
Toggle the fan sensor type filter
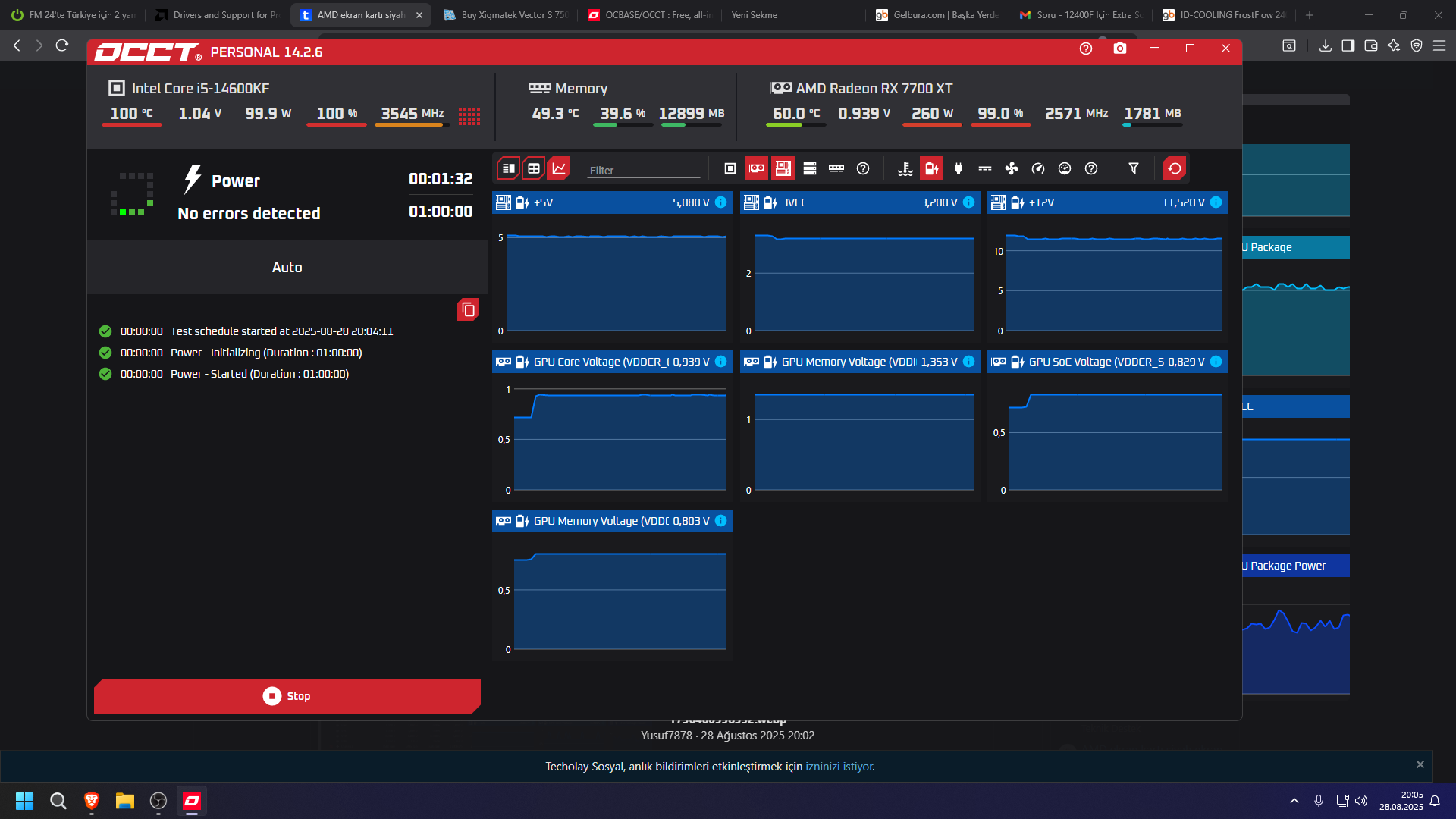[x=1012, y=168]
